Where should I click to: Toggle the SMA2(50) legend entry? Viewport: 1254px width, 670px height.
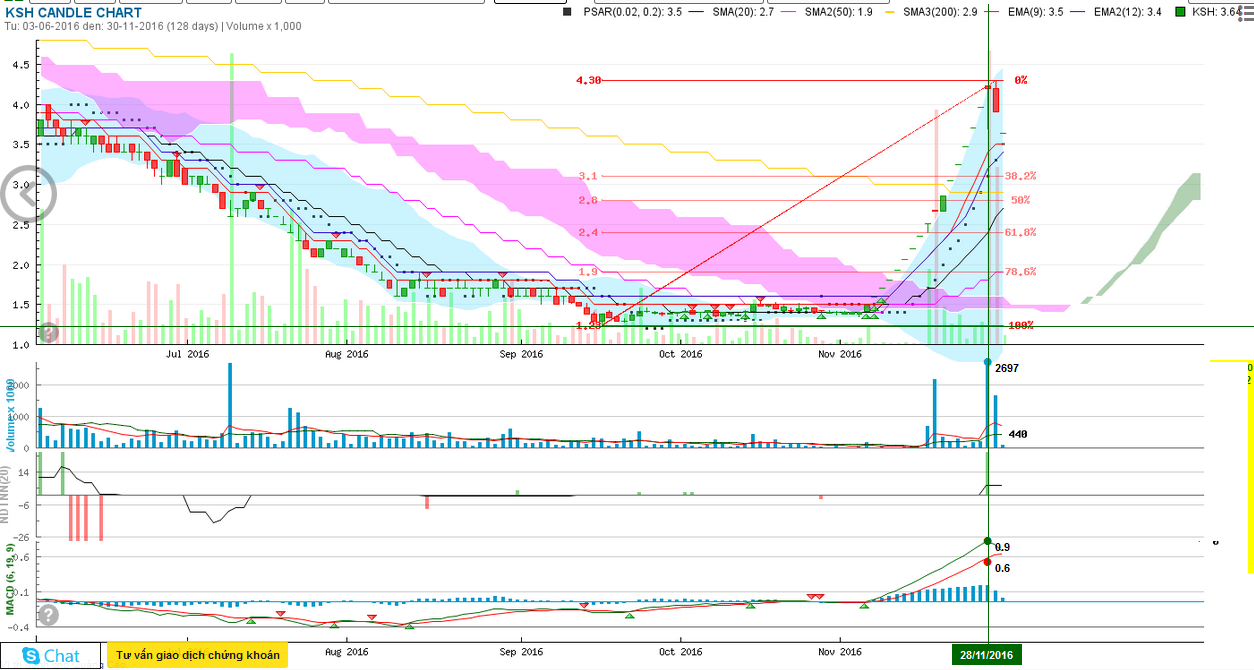pyautogui.click(x=839, y=12)
